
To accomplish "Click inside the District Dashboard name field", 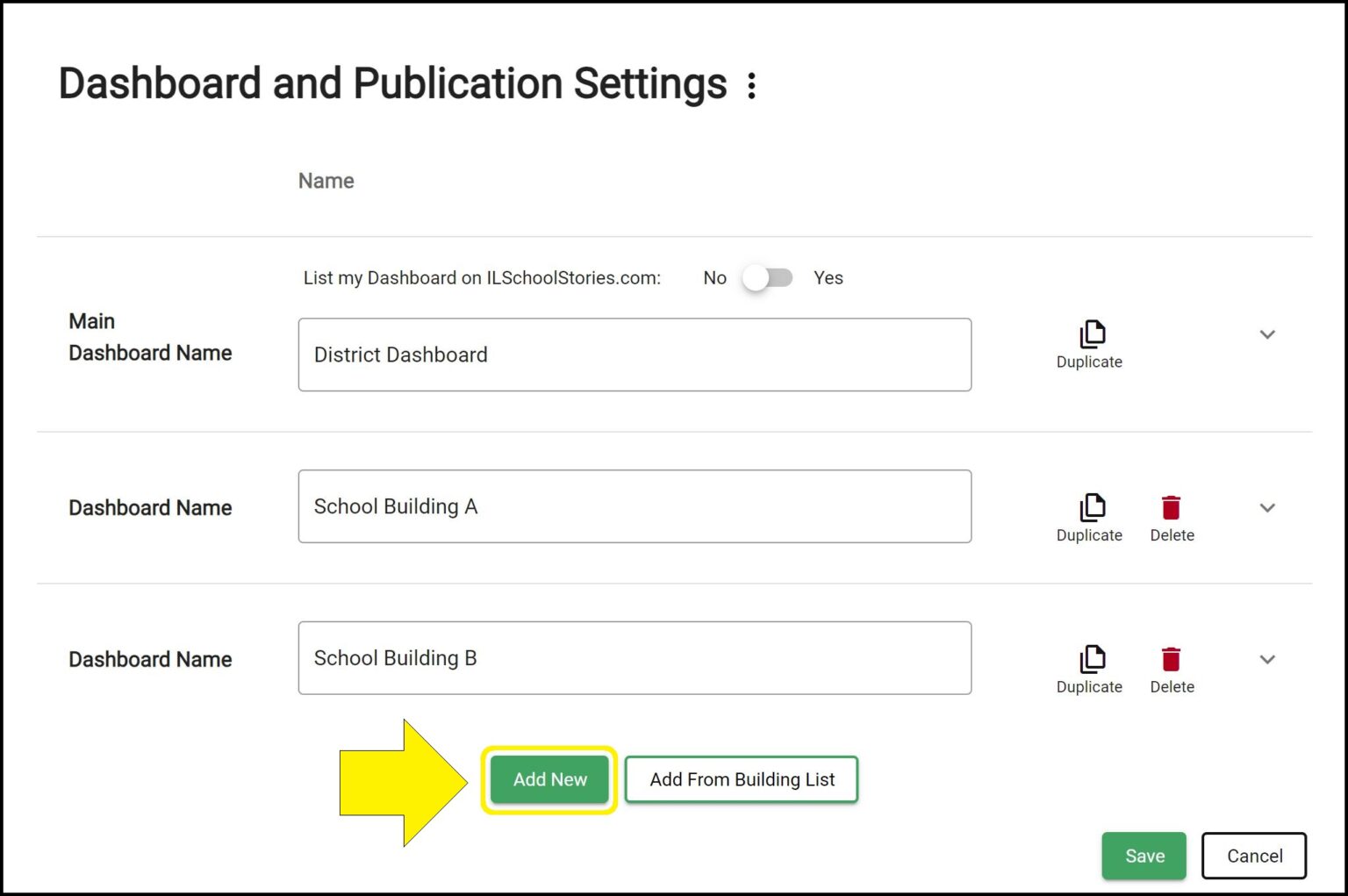I will [x=634, y=355].
